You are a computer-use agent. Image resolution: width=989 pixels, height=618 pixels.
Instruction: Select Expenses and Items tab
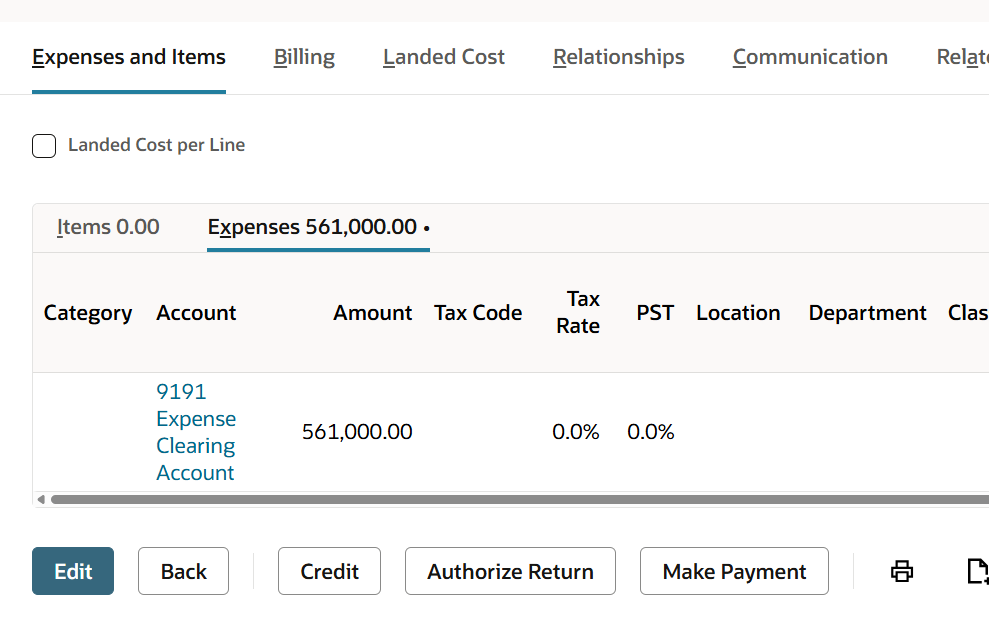[129, 57]
